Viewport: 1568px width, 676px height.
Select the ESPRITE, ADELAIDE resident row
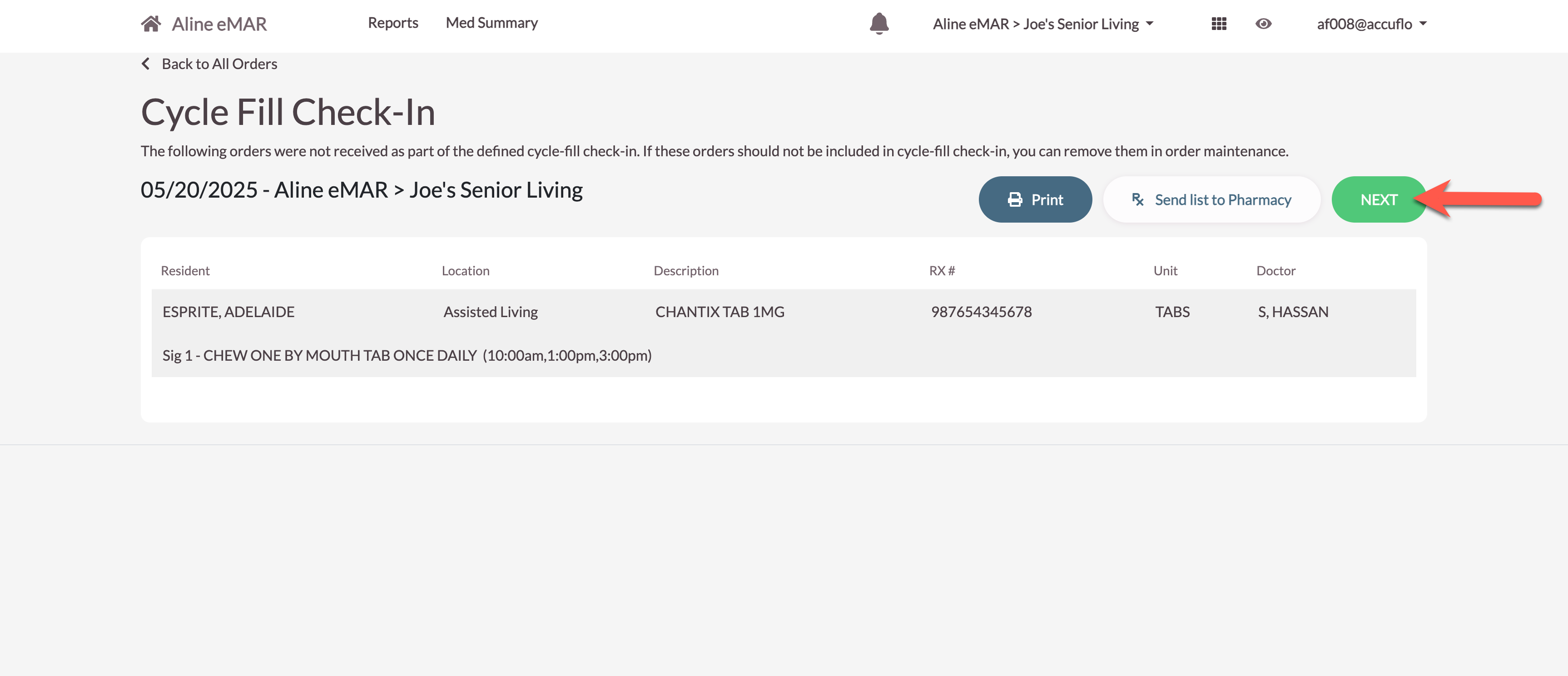228,312
